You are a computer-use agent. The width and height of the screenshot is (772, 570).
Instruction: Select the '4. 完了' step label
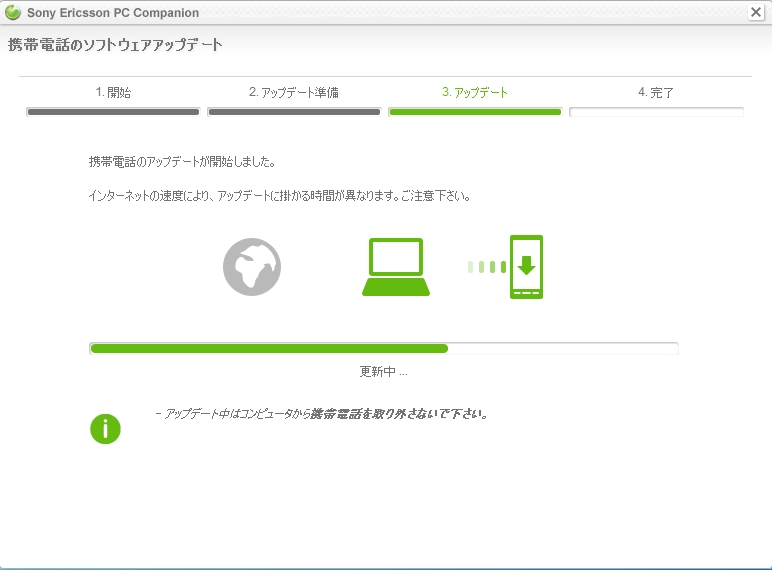[x=656, y=93]
